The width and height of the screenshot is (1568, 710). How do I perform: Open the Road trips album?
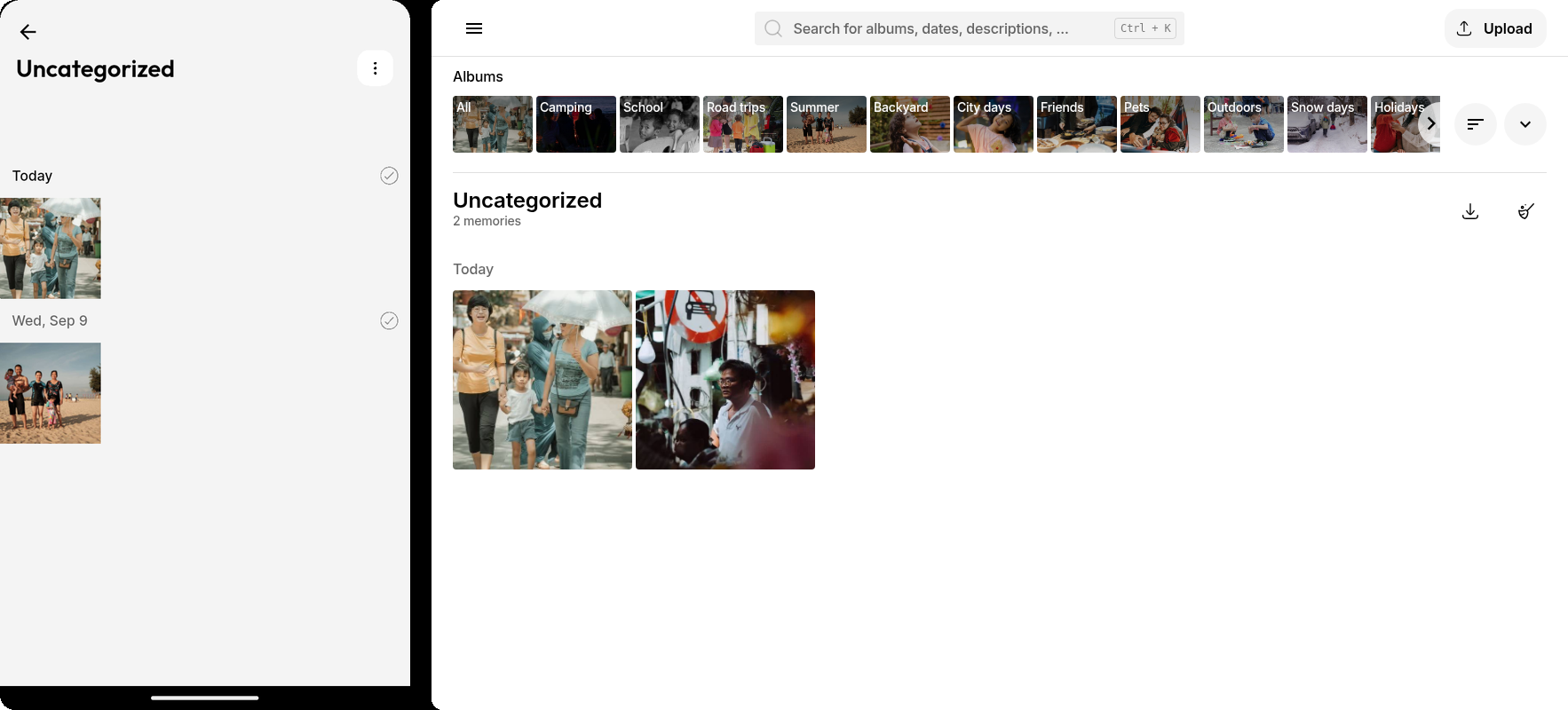coord(743,124)
